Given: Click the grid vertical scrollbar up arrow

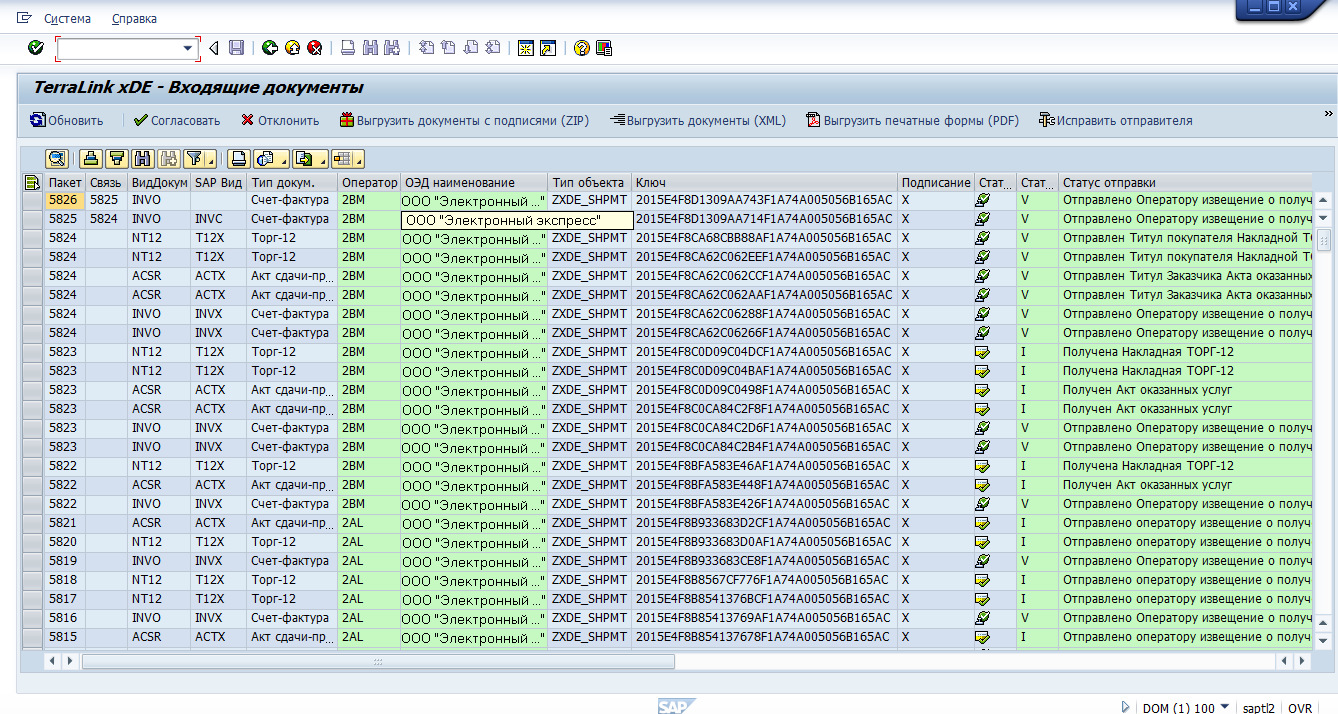Looking at the screenshot, I should (x=1323, y=198).
